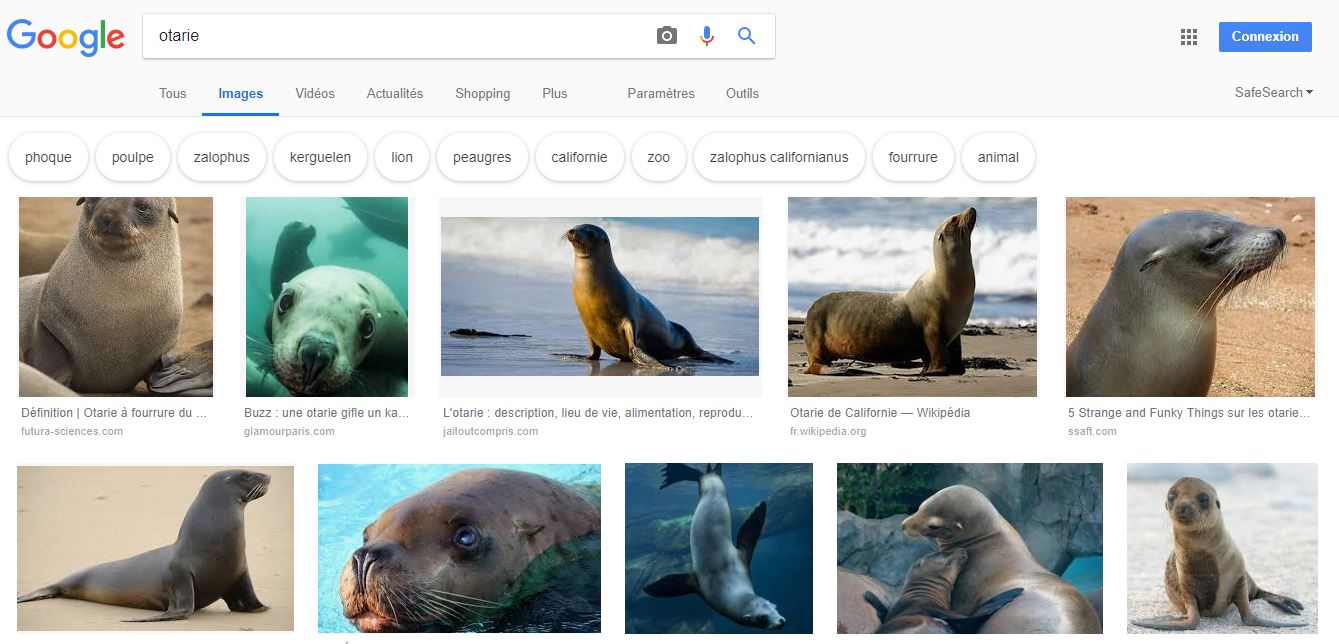
Task: Select the phoque suggestion chip
Action: coord(48,157)
